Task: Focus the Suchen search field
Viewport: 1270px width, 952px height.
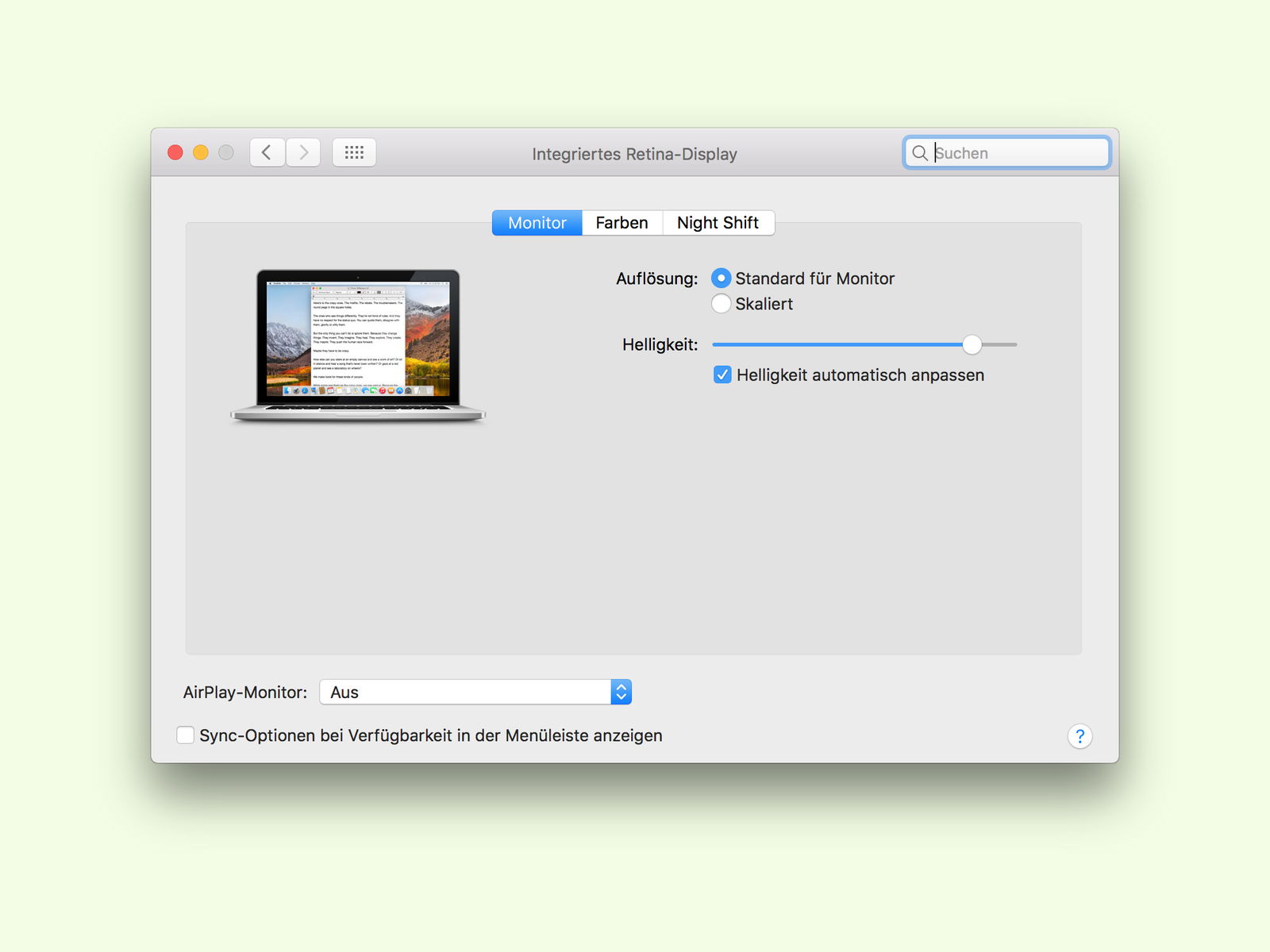Action: coord(1006,153)
